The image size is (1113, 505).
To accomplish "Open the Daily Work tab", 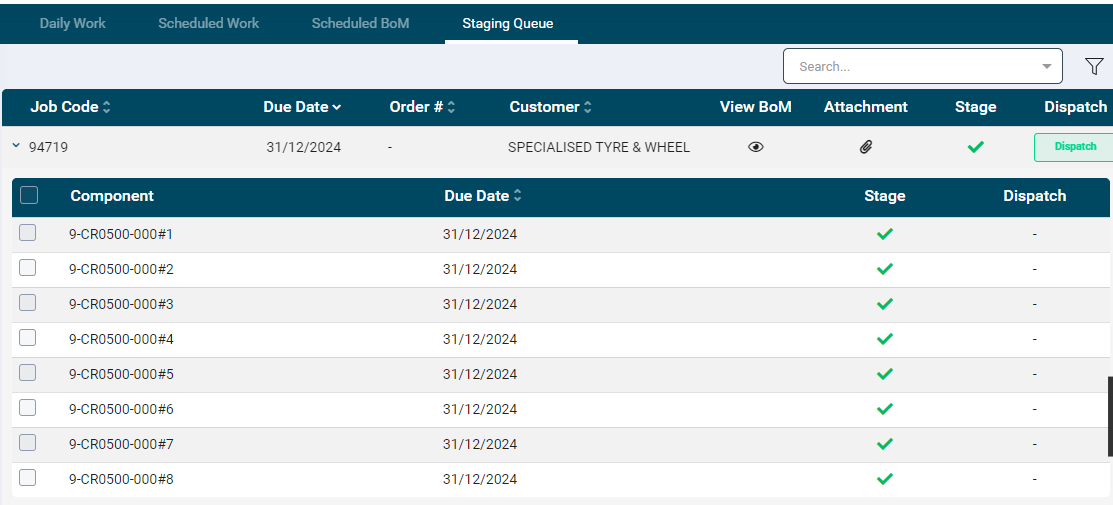I will 73,23.
